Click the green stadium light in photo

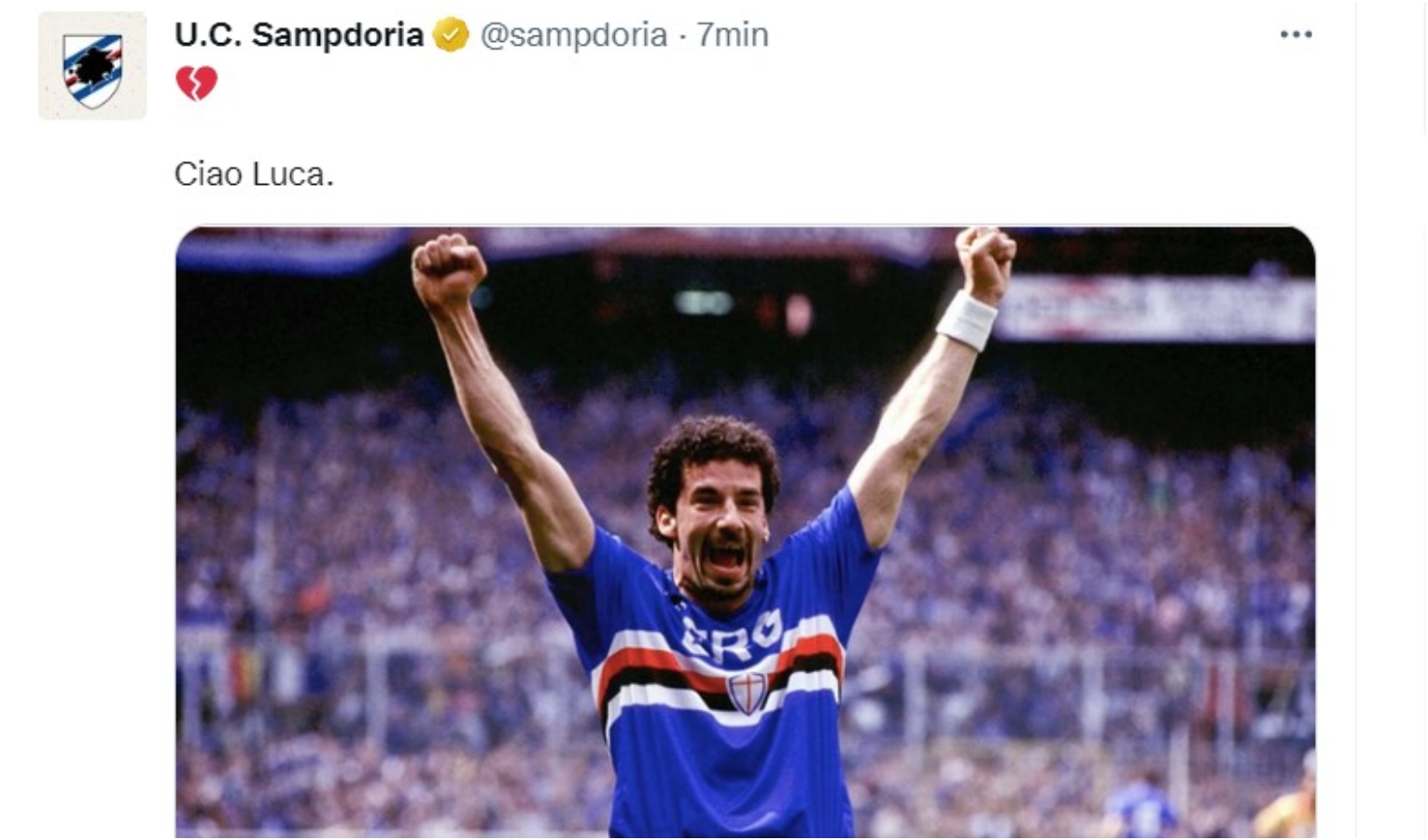(x=704, y=301)
